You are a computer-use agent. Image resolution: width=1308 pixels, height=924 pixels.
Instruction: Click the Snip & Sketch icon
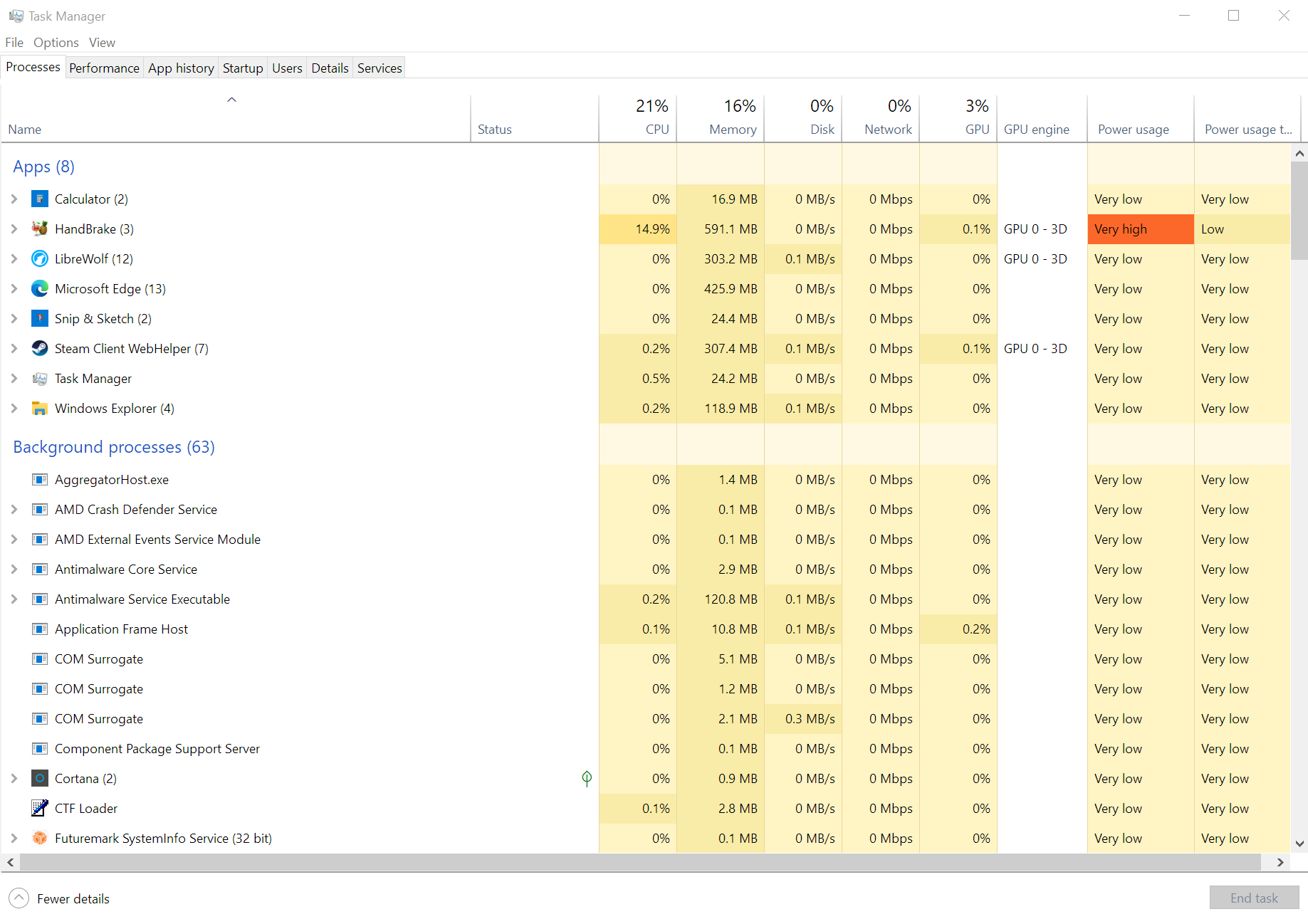point(40,319)
